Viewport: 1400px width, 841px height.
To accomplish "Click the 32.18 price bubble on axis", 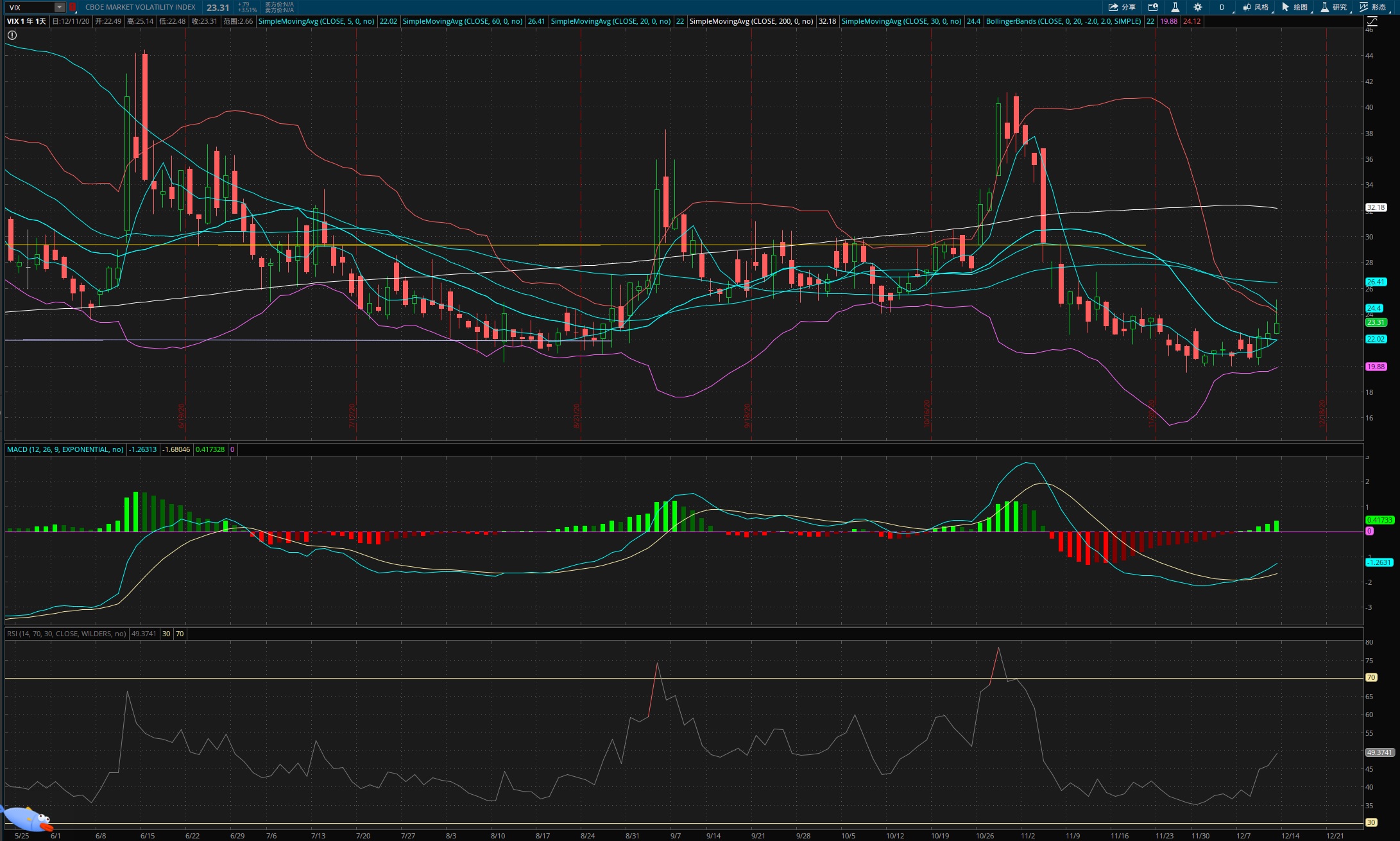I will (1376, 207).
